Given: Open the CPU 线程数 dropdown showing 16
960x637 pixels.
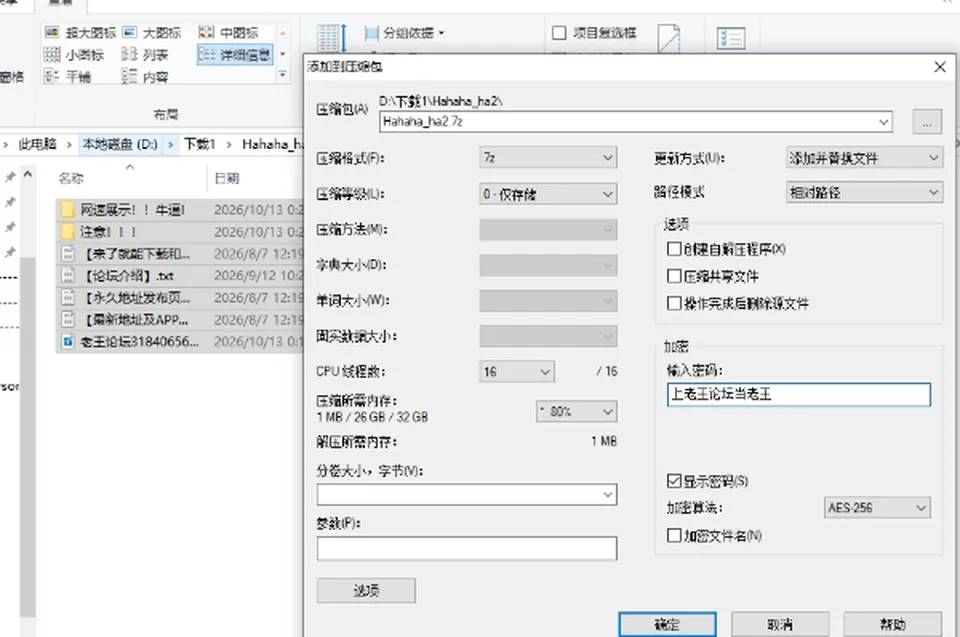Looking at the screenshot, I should (517, 372).
